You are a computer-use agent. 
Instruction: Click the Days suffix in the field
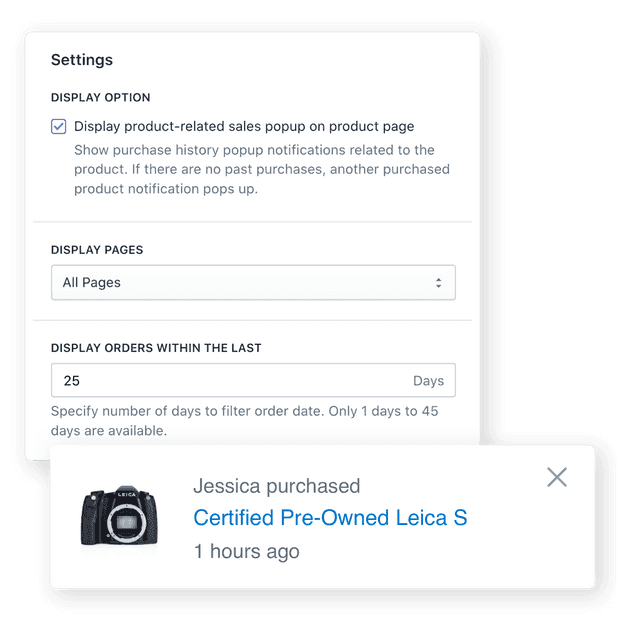point(428,381)
